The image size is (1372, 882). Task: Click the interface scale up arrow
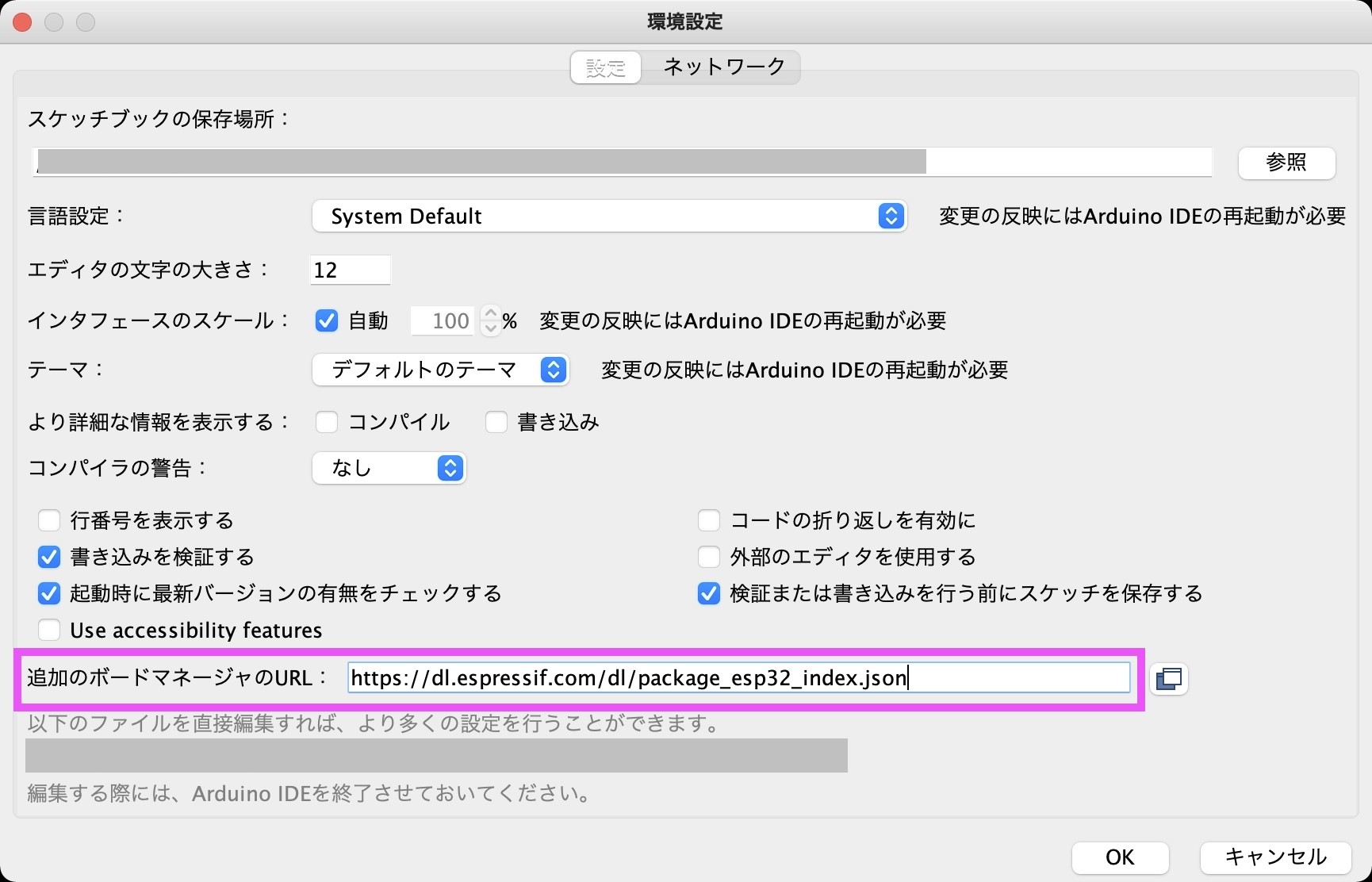coord(490,313)
